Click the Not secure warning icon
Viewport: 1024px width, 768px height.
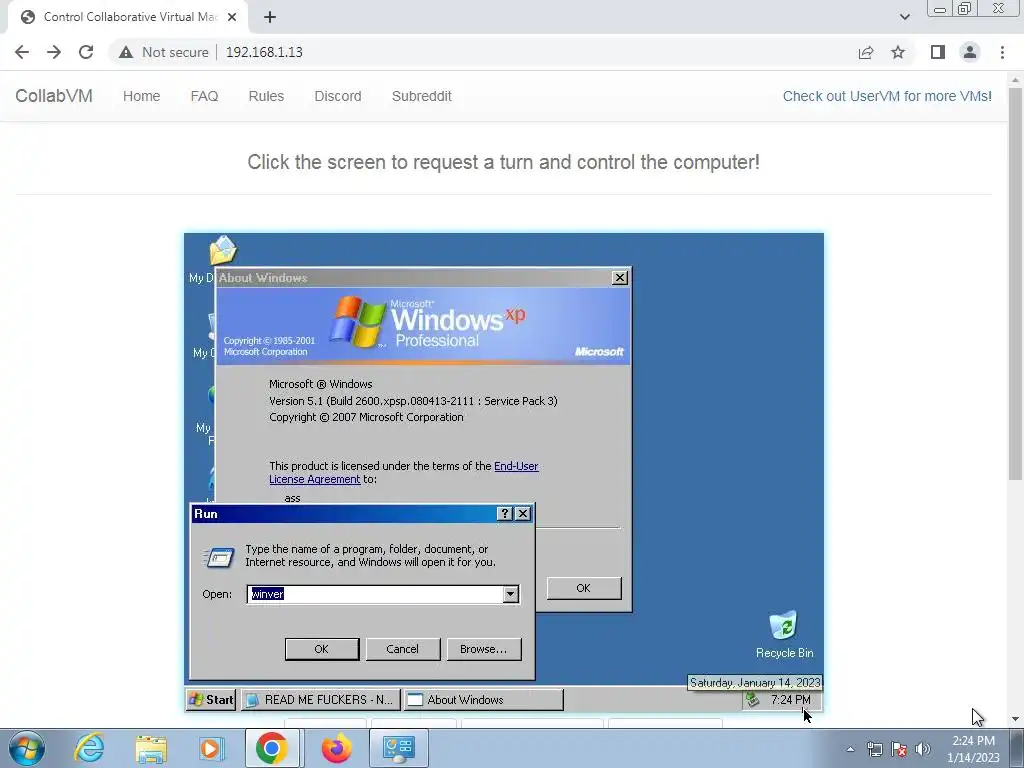(126, 52)
